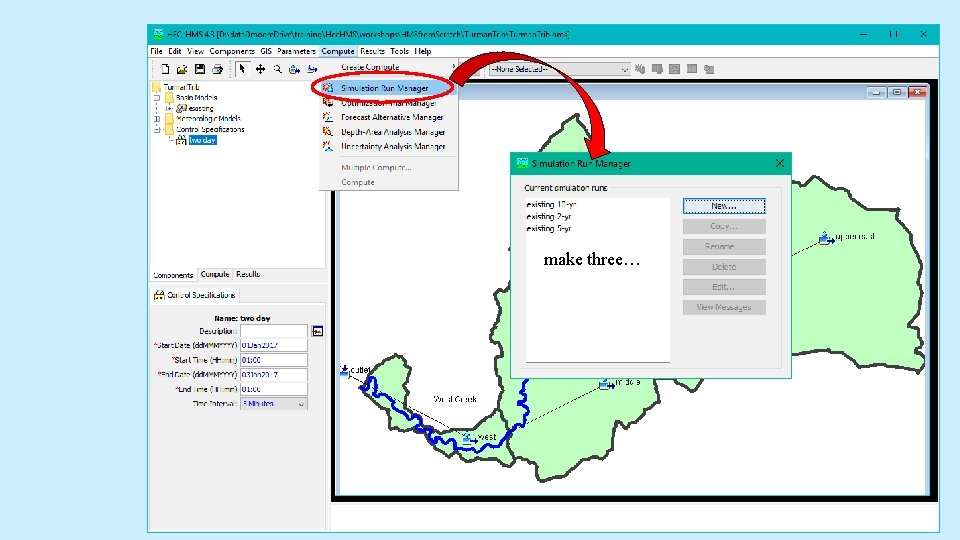Select the arrow pointer tool
The height and width of the screenshot is (540, 960).
coord(242,69)
